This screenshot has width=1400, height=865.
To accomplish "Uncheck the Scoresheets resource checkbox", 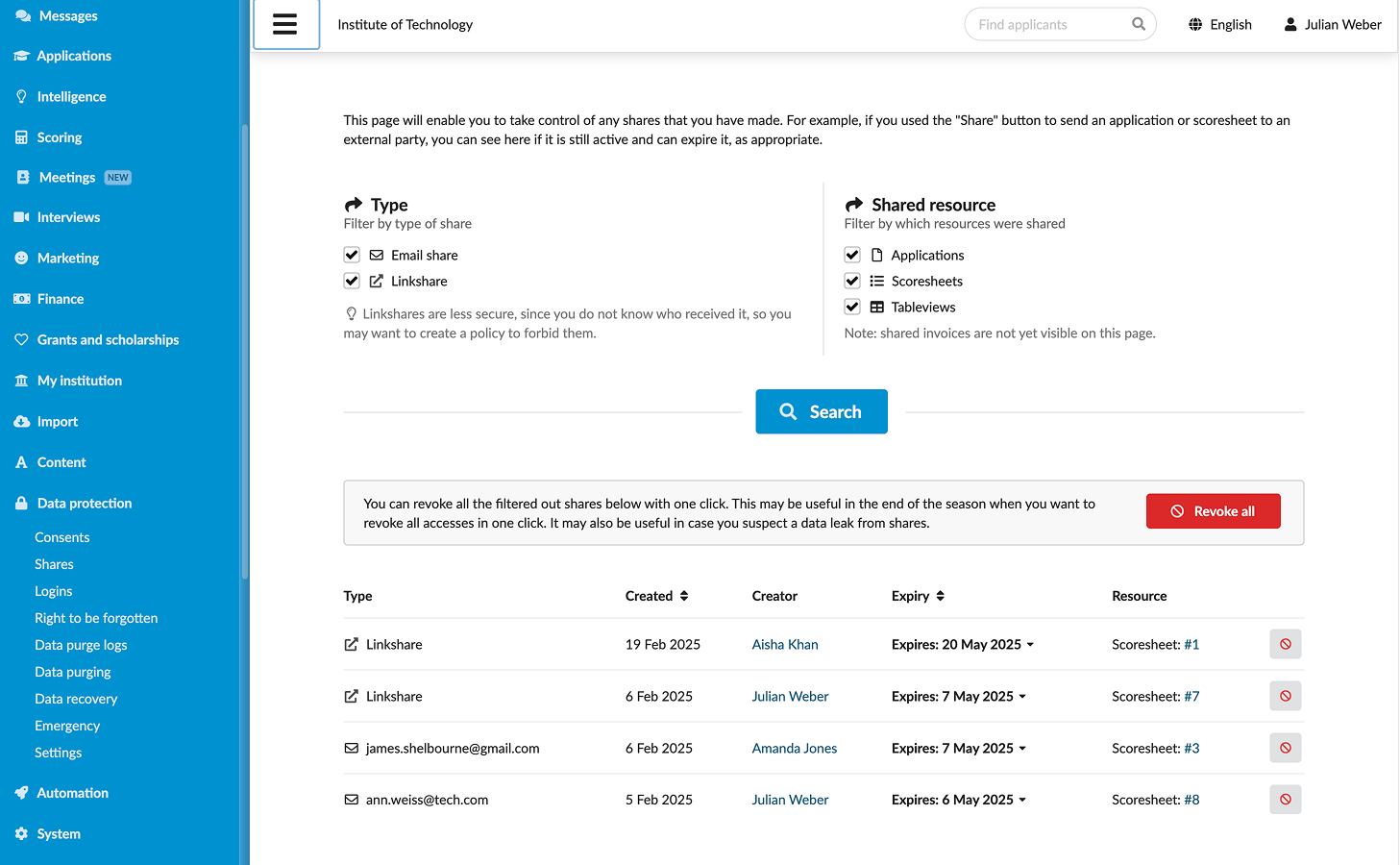I will pos(852,281).
